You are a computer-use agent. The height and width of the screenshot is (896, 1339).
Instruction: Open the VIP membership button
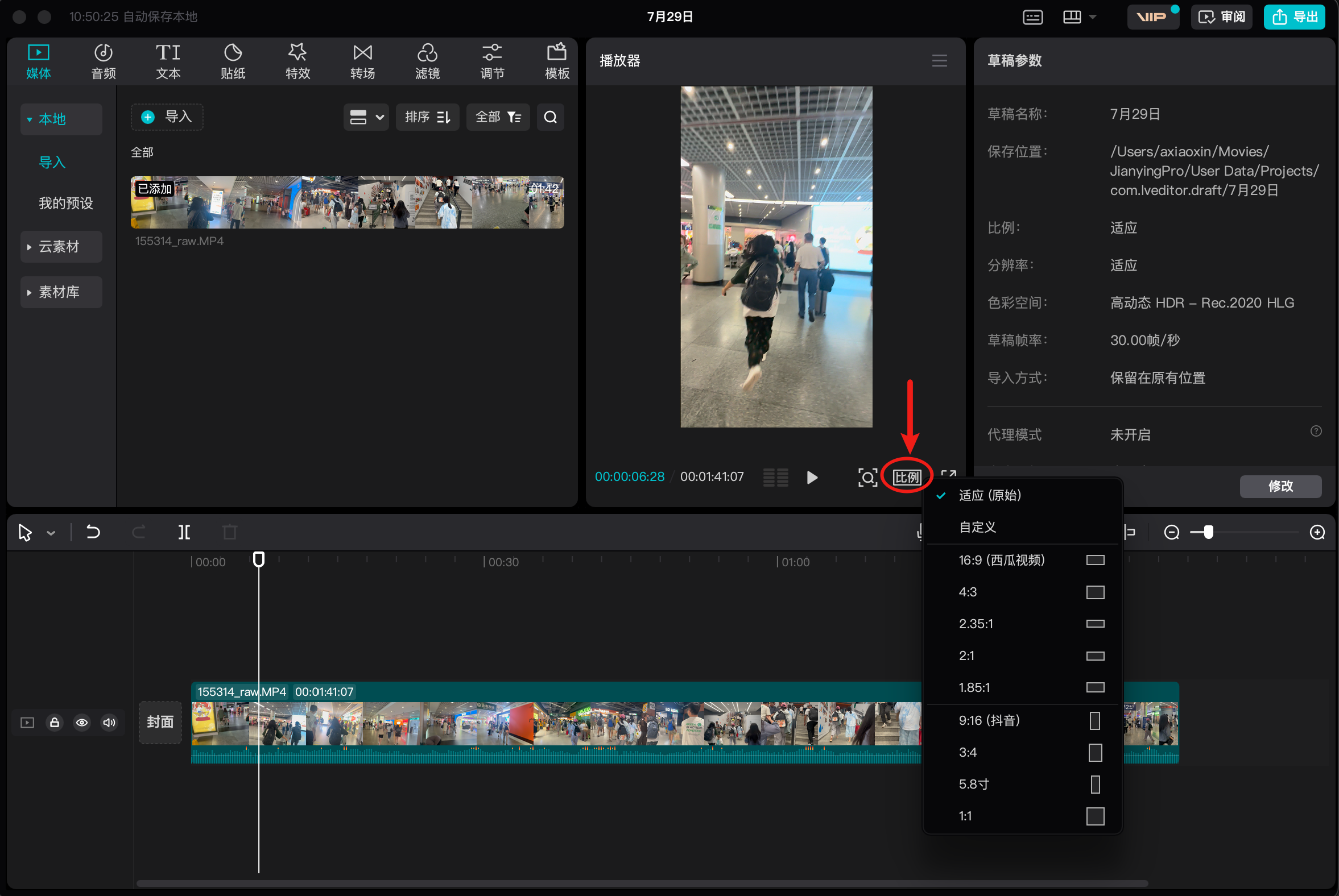[x=1152, y=16]
